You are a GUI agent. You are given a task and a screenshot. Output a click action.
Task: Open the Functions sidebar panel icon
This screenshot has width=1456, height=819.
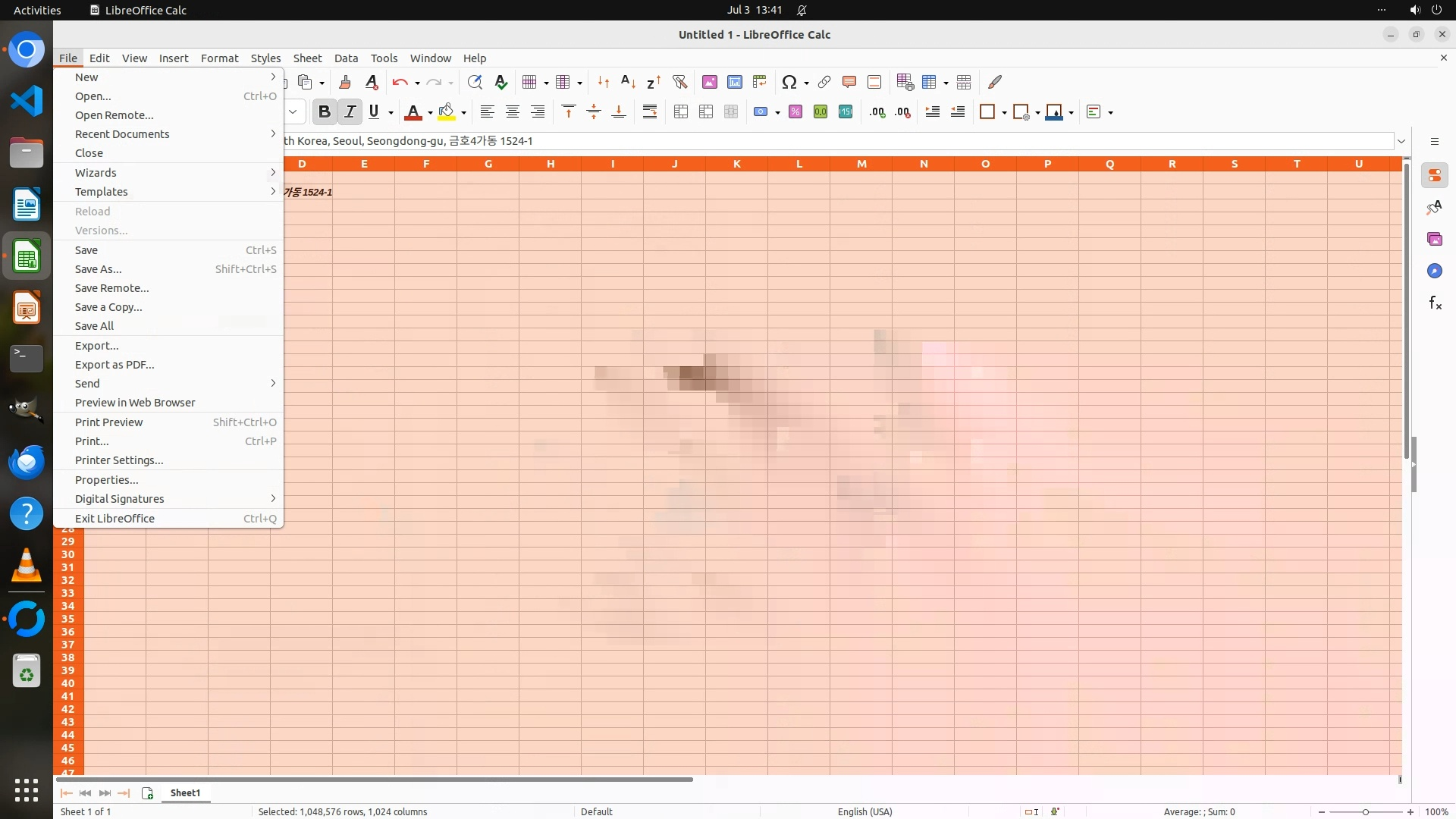(1434, 303)
